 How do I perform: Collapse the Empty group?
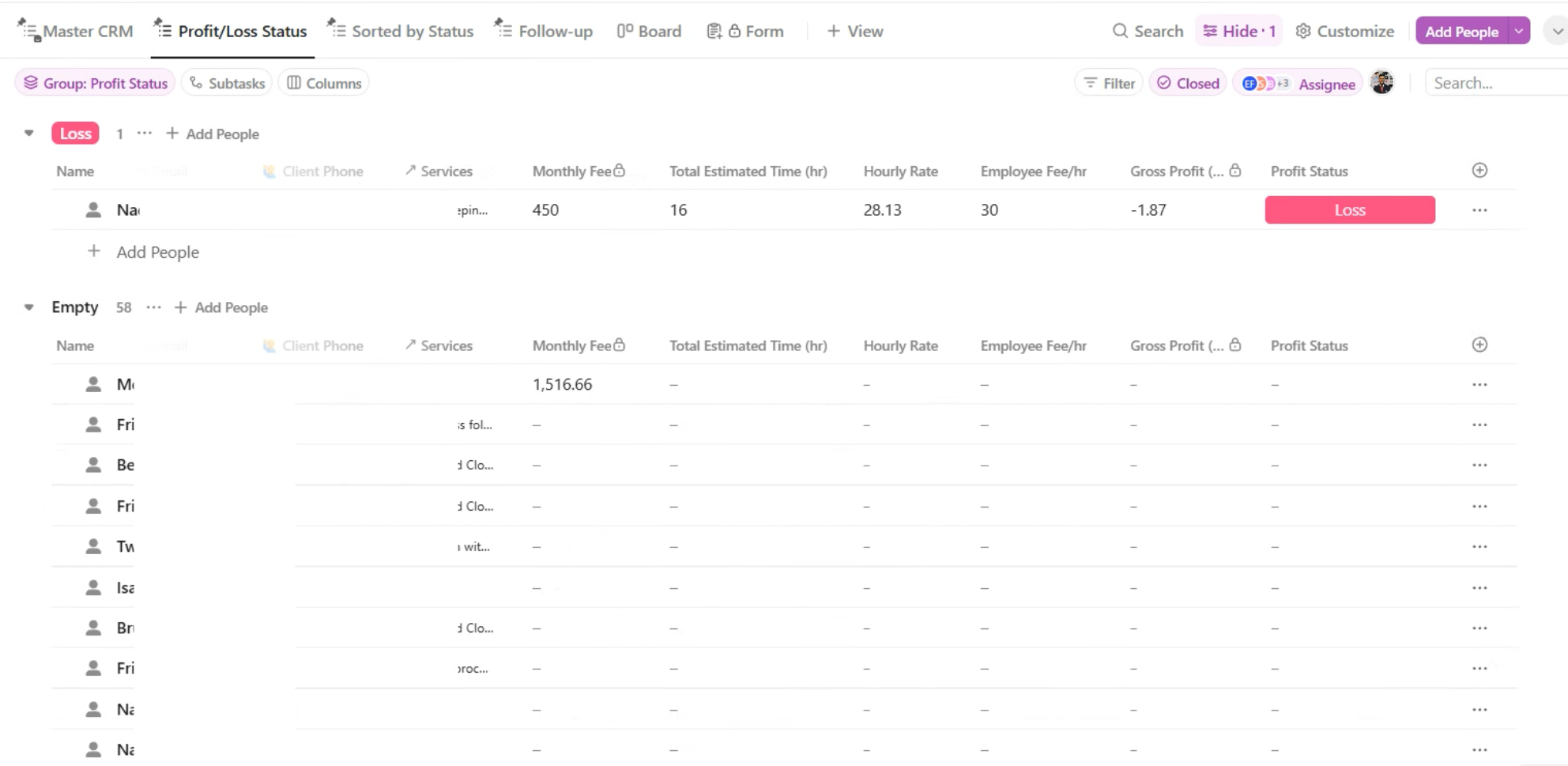(x=29, y=308)
